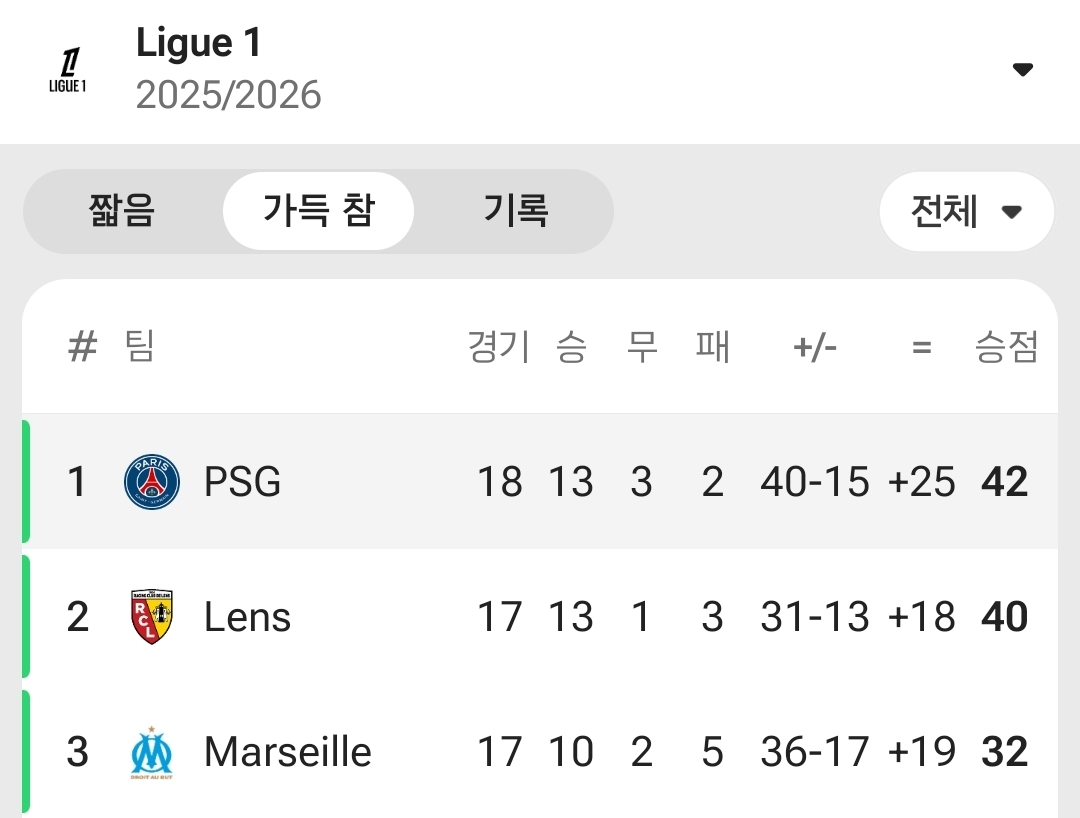
Task: Open the Marseille club crest
Action: (x=152, y=752)
